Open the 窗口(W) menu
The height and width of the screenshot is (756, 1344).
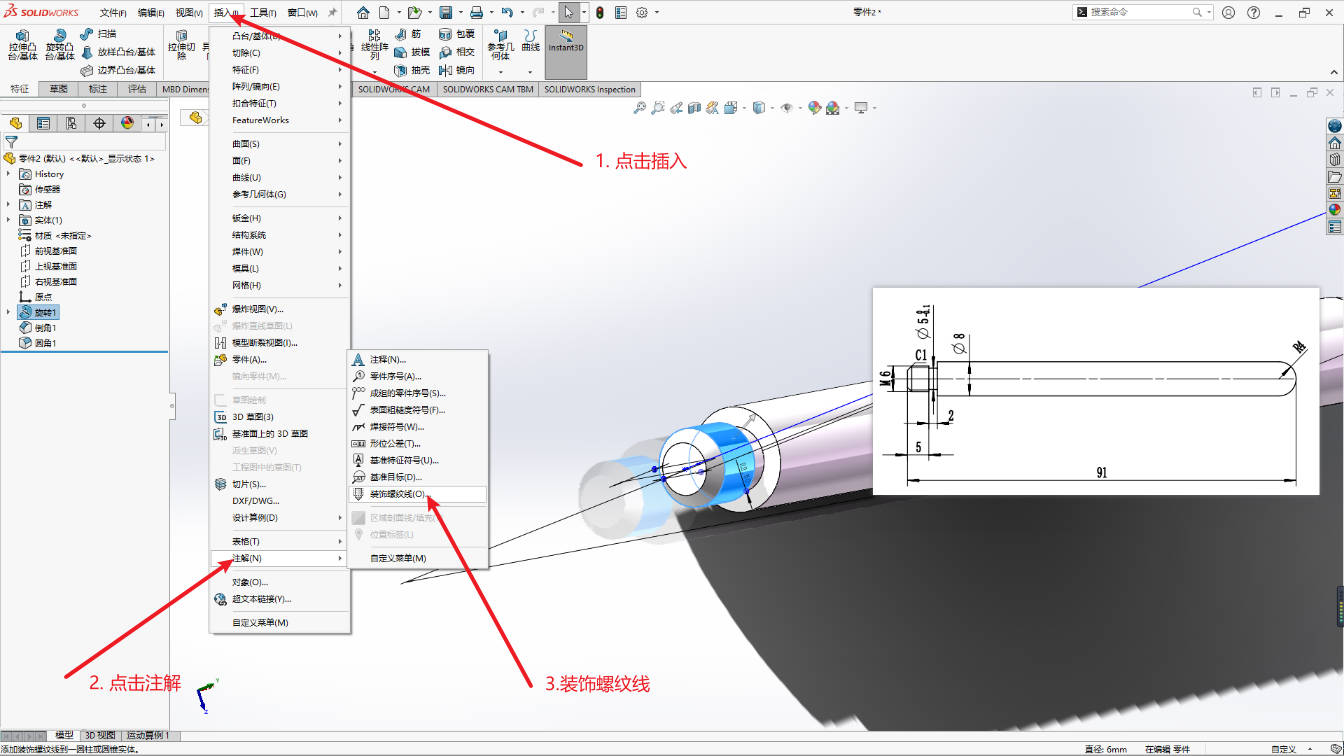(x=302, y=13)
